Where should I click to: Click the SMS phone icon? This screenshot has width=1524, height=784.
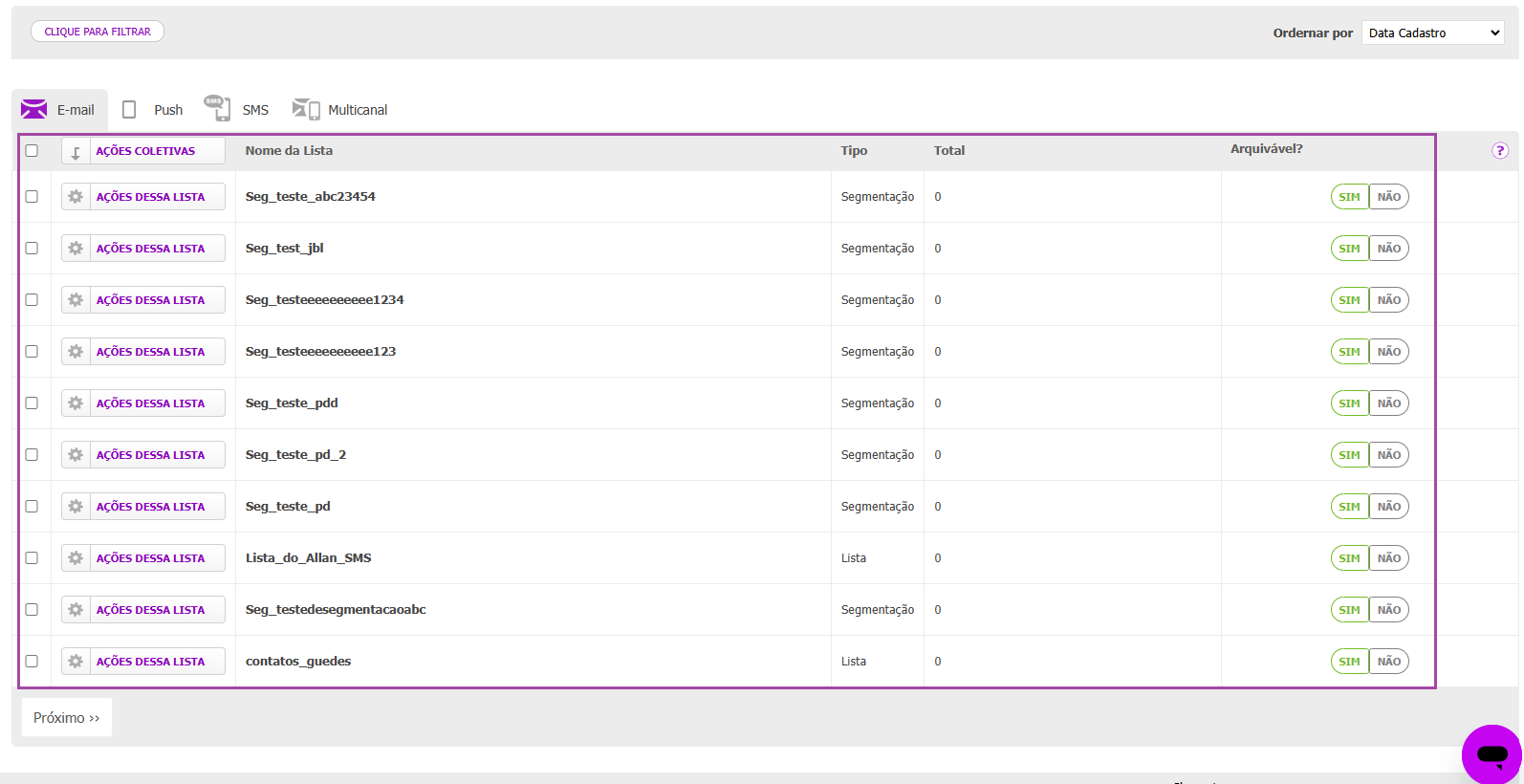(x=217, y=108)
